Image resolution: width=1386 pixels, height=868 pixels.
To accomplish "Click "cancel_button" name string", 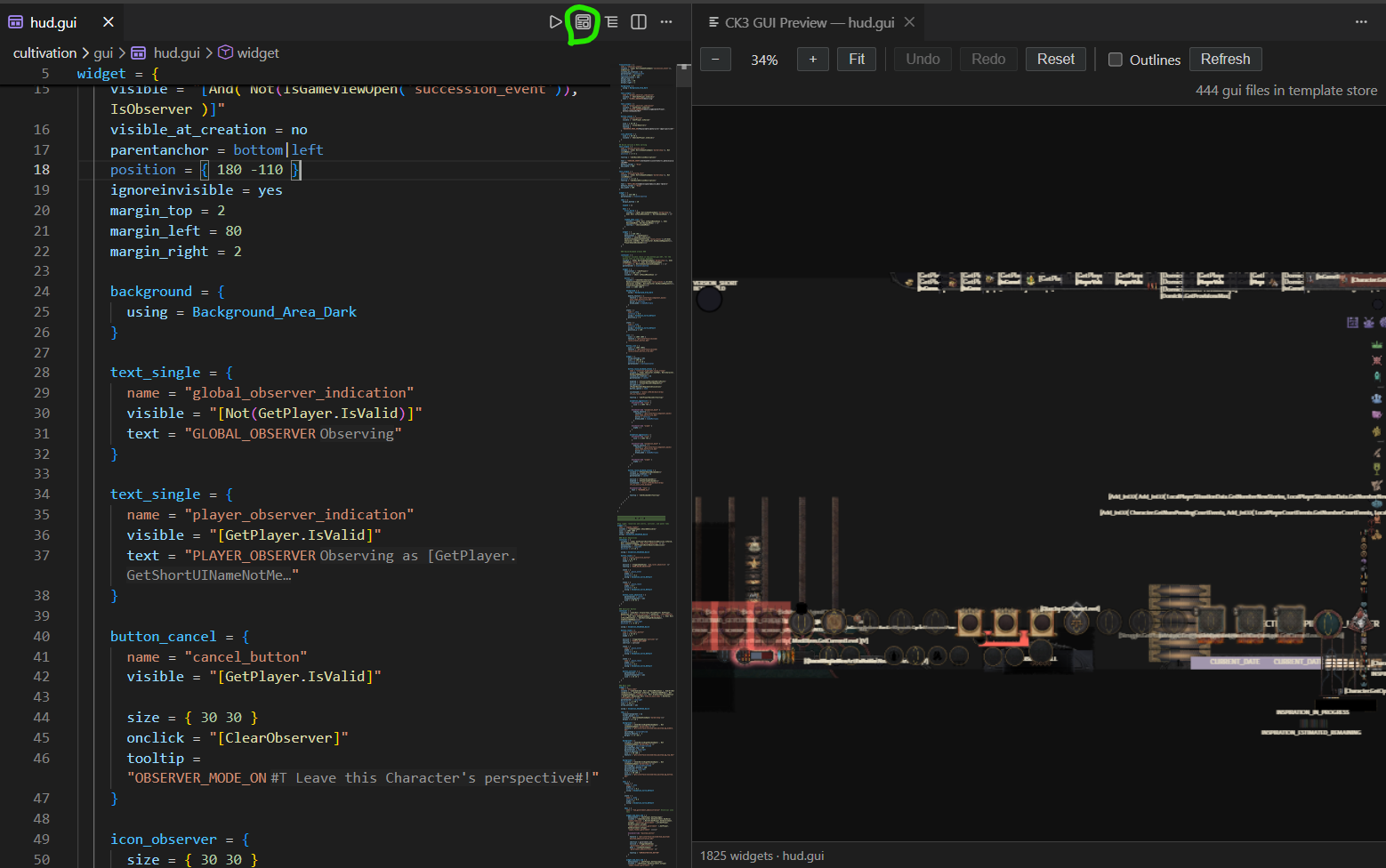I will click(x=246, y=657).
